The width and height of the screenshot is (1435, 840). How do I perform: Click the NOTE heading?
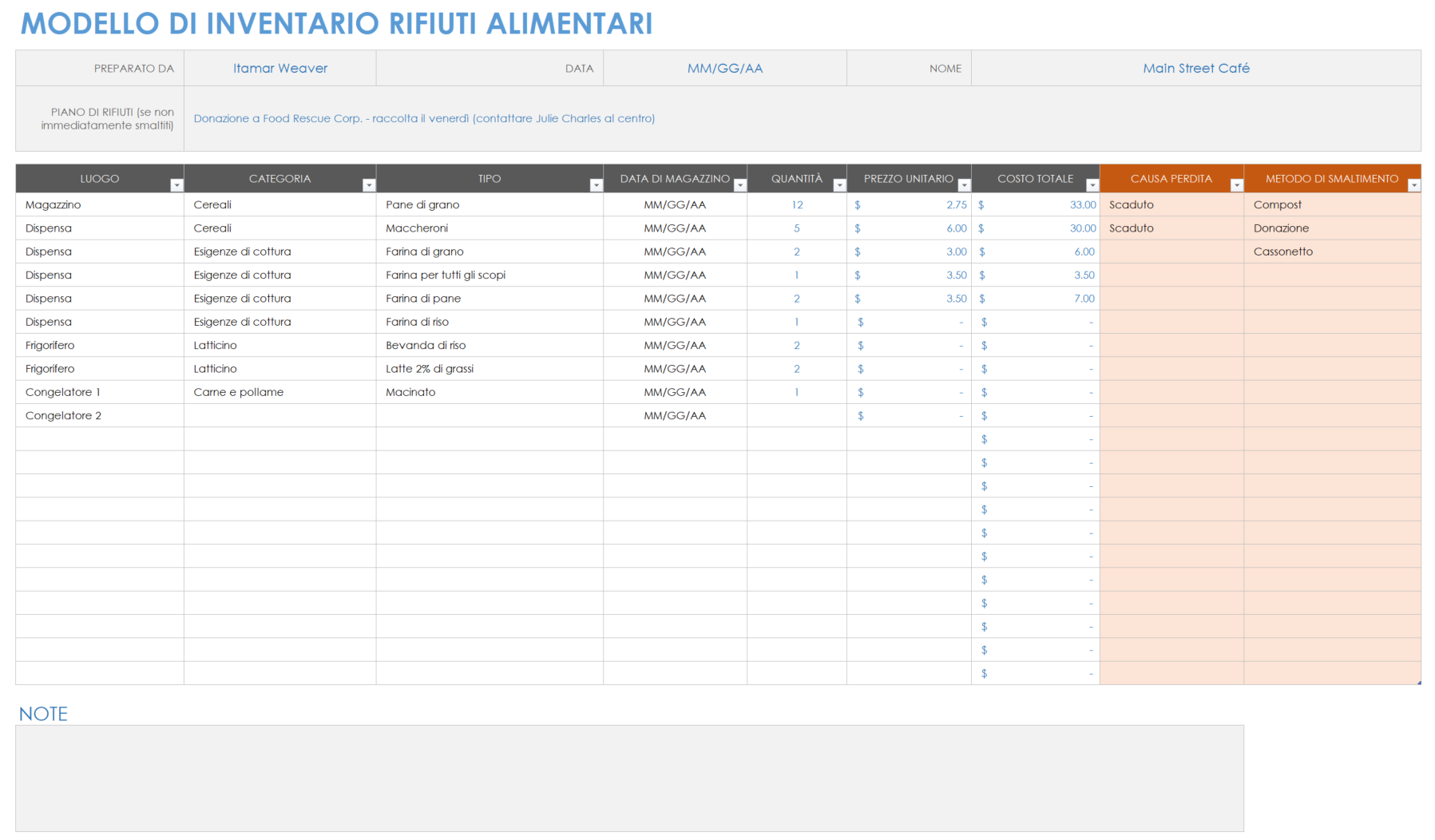point(43,714)
